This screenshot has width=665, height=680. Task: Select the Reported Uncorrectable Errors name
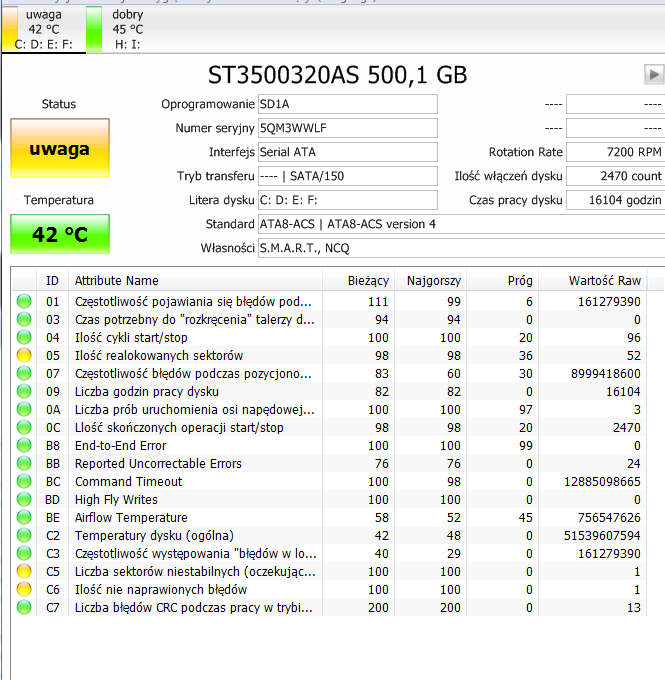pos(158,464)
